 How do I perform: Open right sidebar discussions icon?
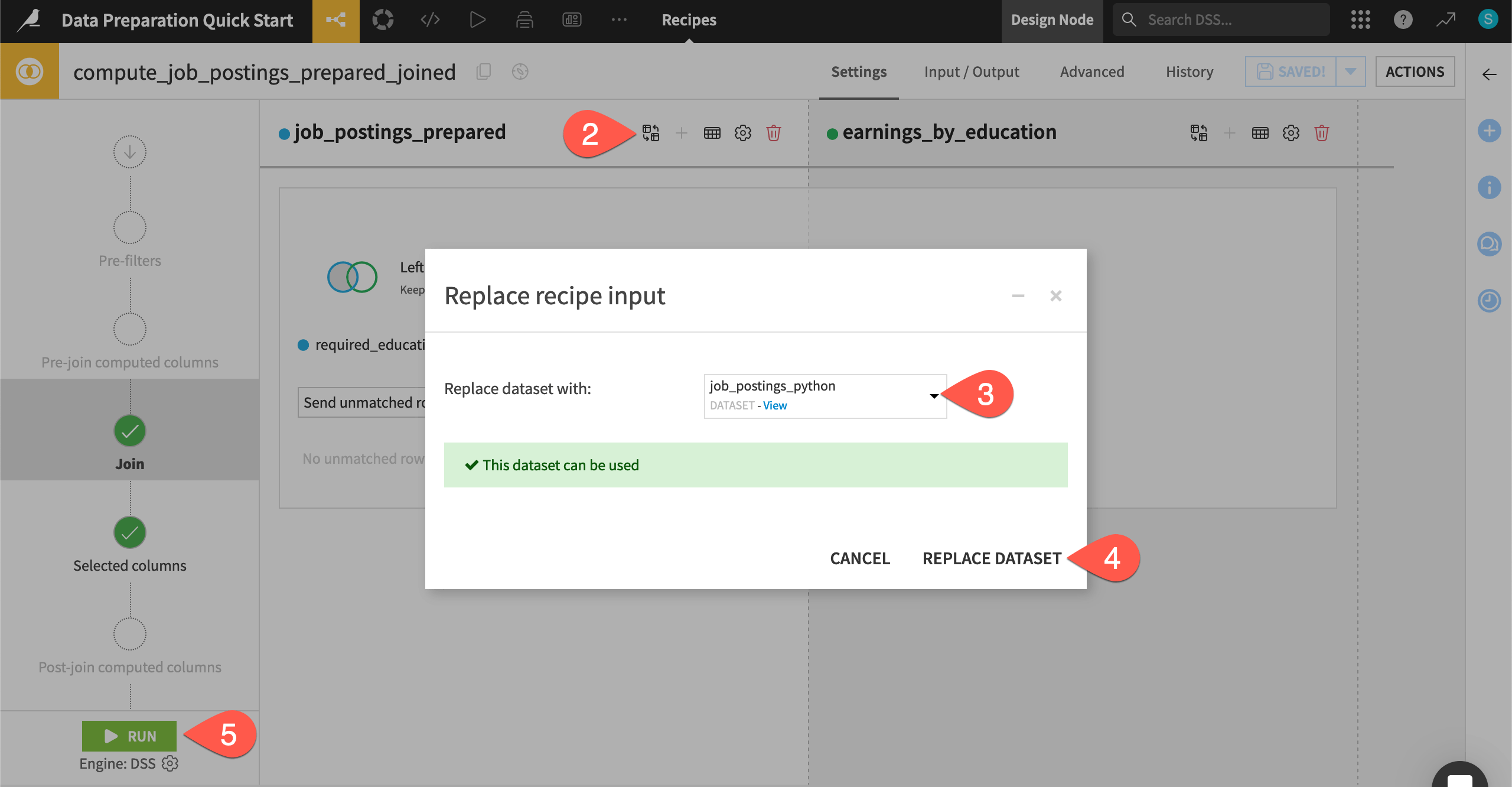(1489, 244)
